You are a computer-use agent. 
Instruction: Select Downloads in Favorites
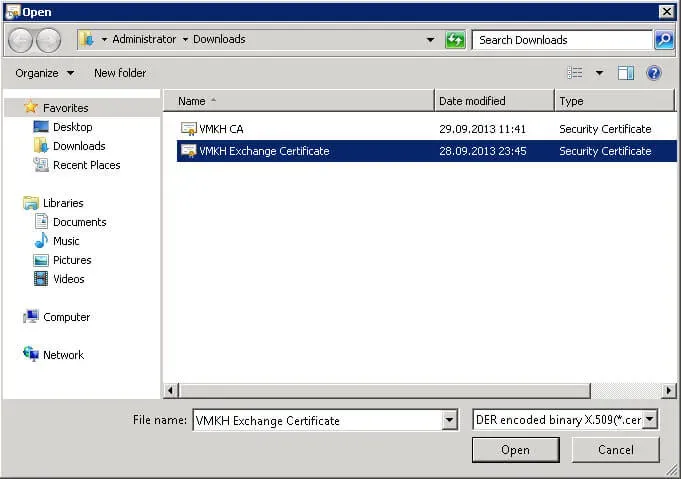[79, 146]
